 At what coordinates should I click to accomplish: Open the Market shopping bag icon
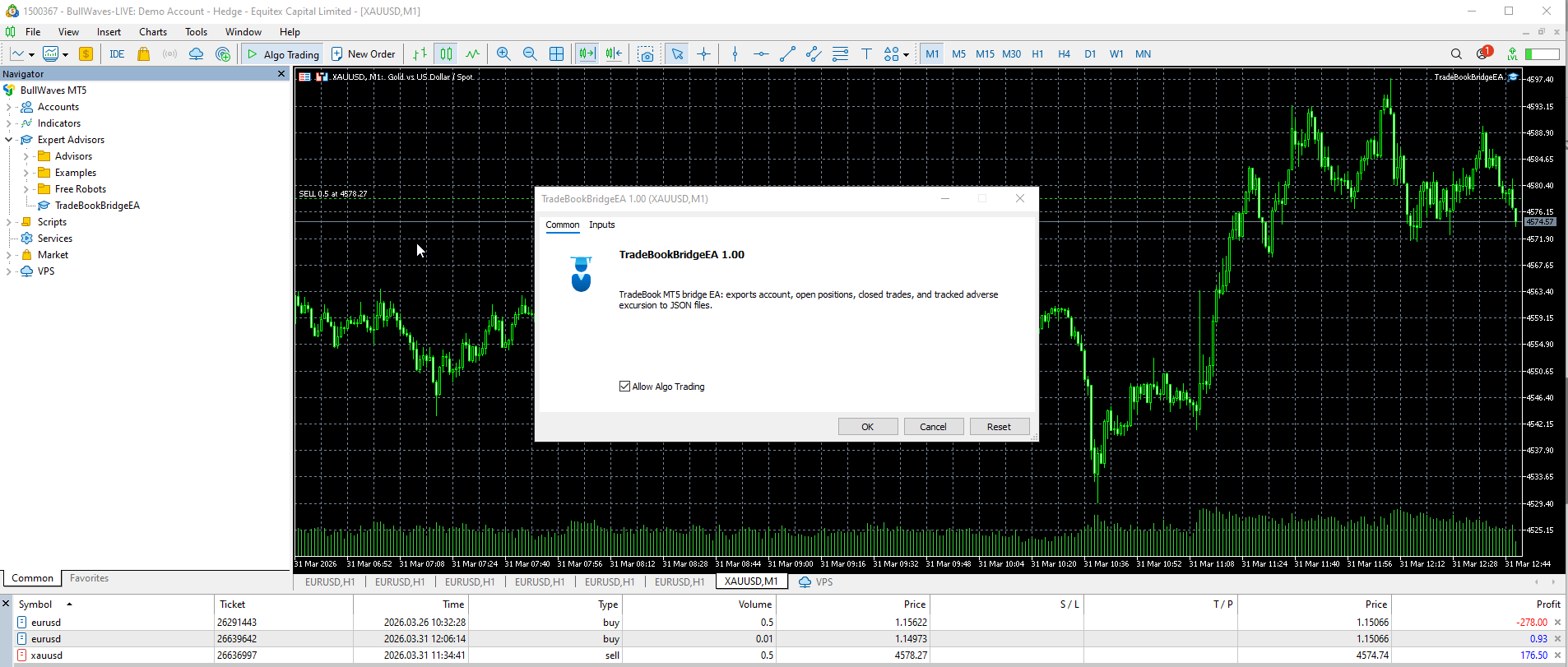pos(143,54)
